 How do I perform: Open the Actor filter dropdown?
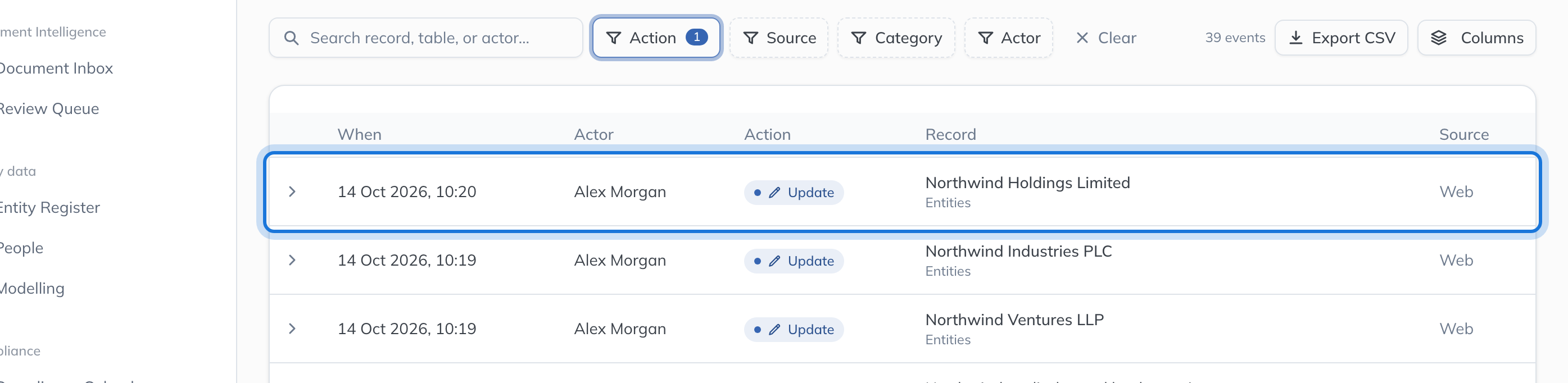click(1009, 38)
